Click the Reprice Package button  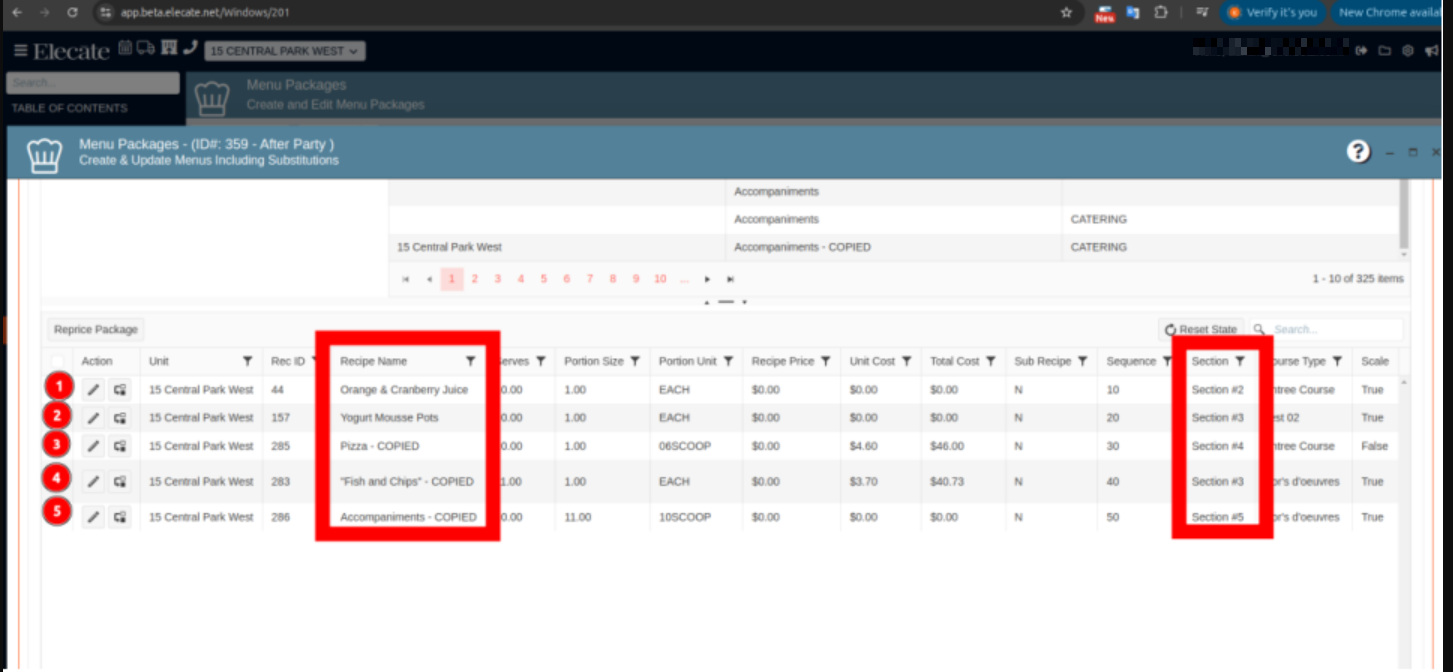[96, 329]
